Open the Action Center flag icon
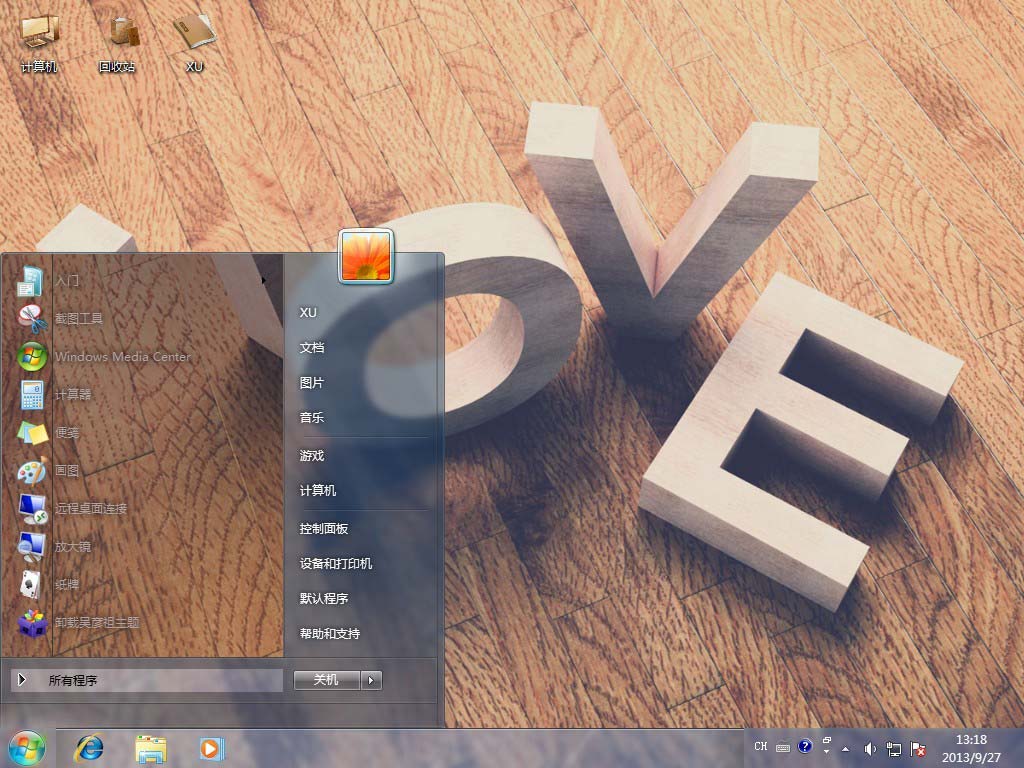The height and width of the screenshot is (768, 1024). 916,748
